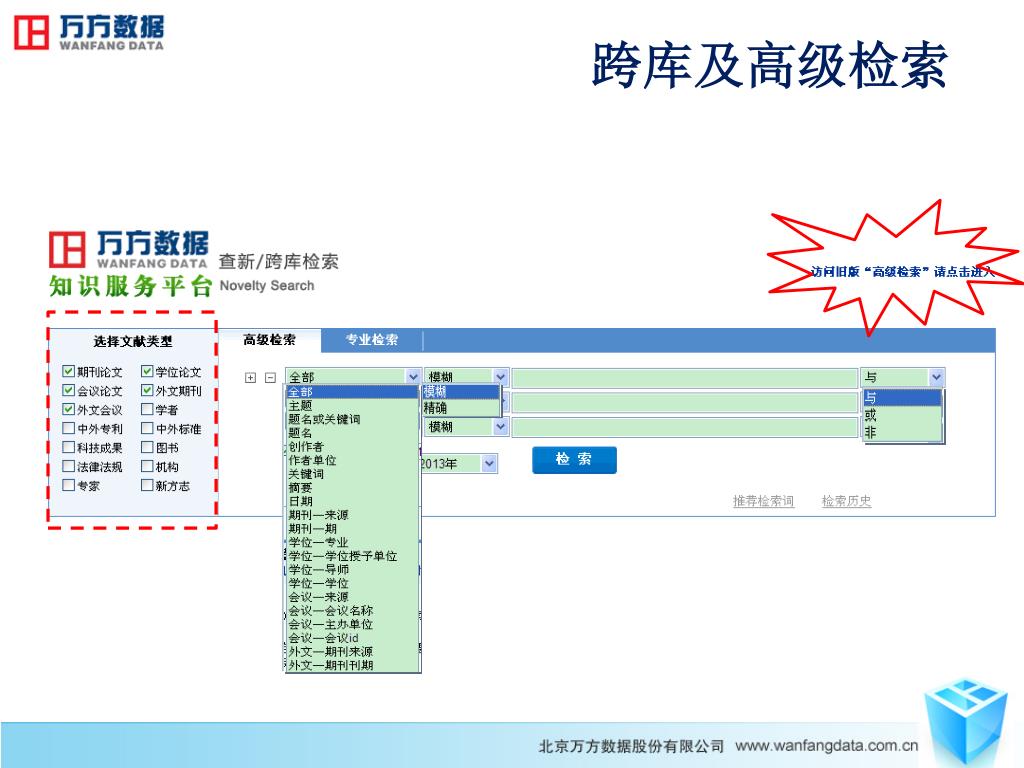Click the Wanfang Data logo above 知识服务平台
This screenshot has height=768, width=1024.
[129, 249]
